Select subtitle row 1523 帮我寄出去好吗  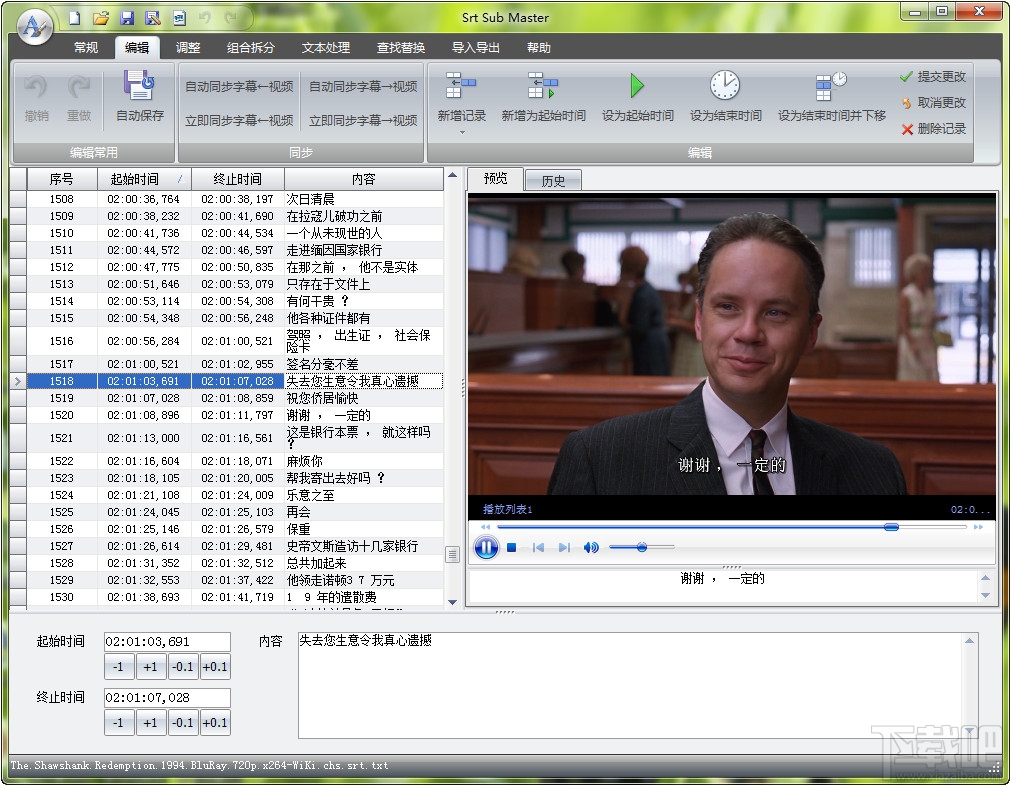(235, 478)
